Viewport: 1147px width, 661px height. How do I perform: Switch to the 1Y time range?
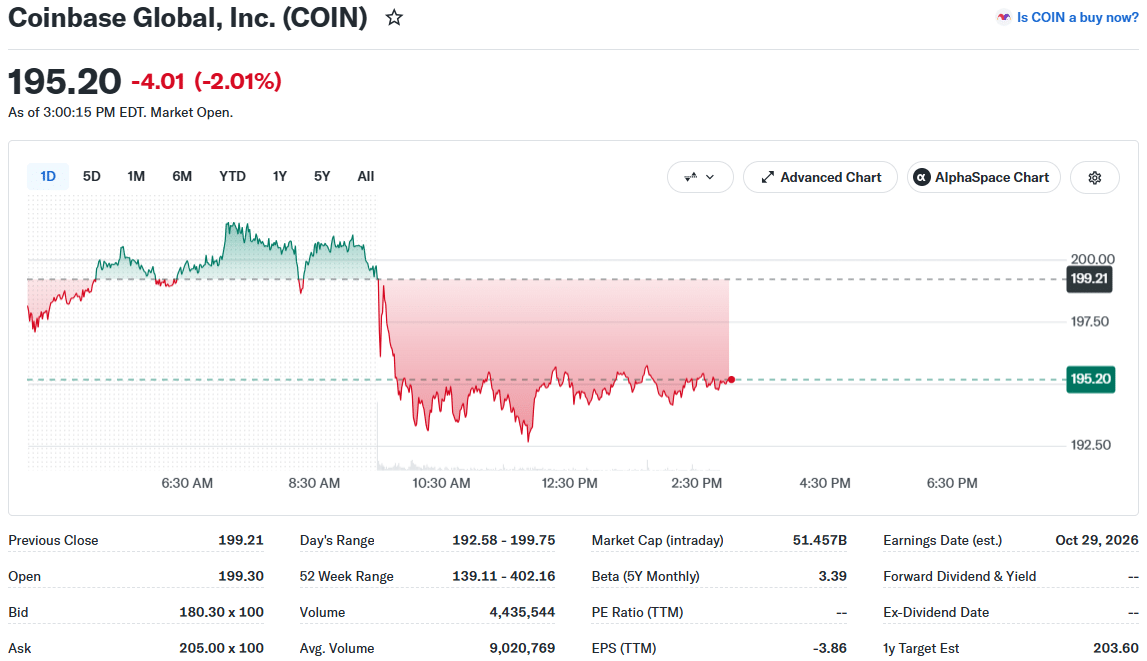point(279,176)
